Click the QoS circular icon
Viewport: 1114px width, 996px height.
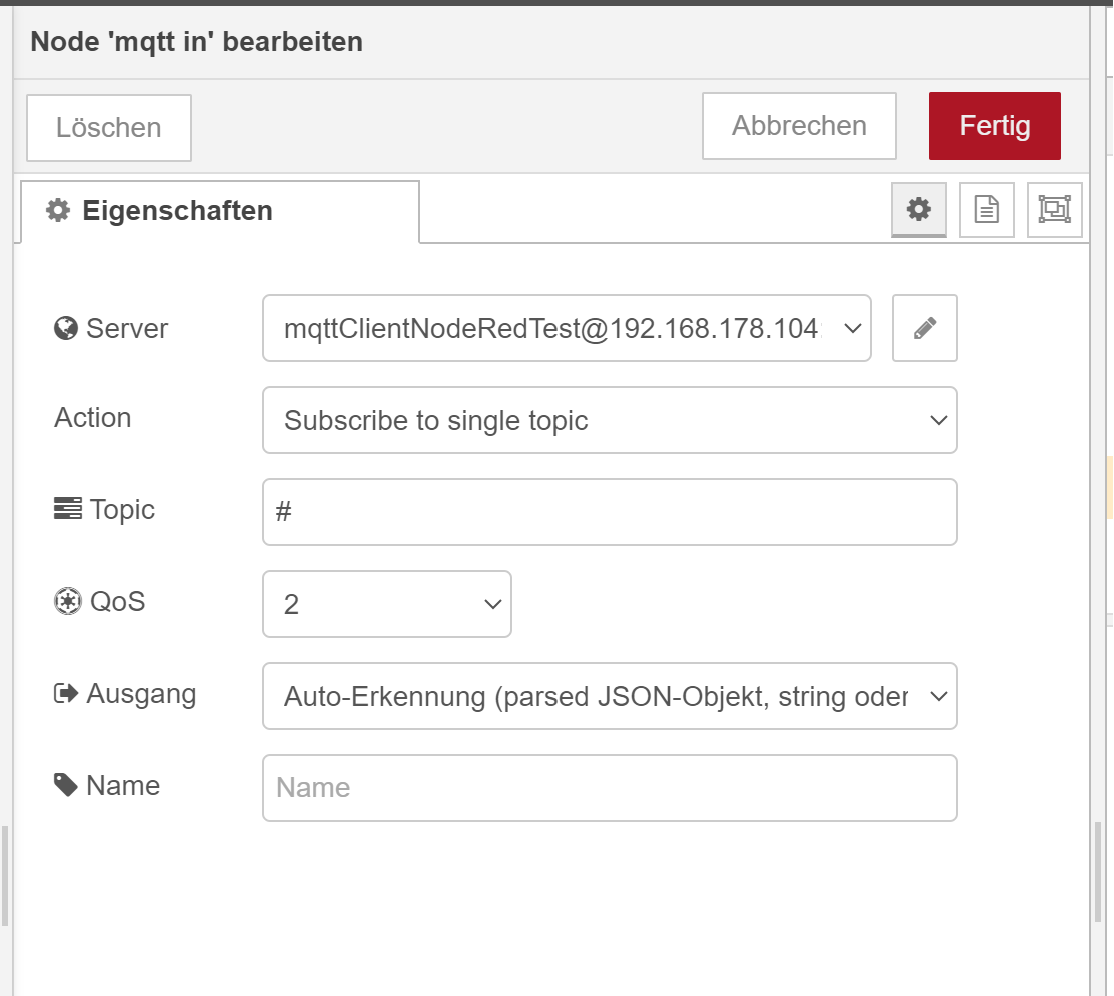[x=66, y=602]
